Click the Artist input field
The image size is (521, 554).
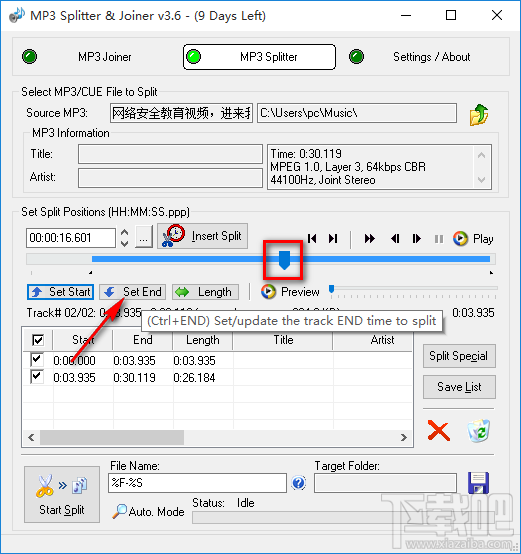170,177
